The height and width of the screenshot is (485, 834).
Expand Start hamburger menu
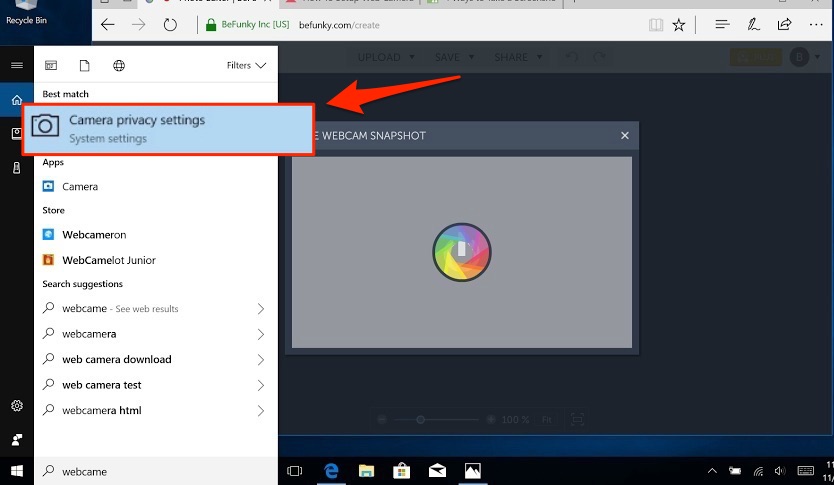[x=17, y=65]
